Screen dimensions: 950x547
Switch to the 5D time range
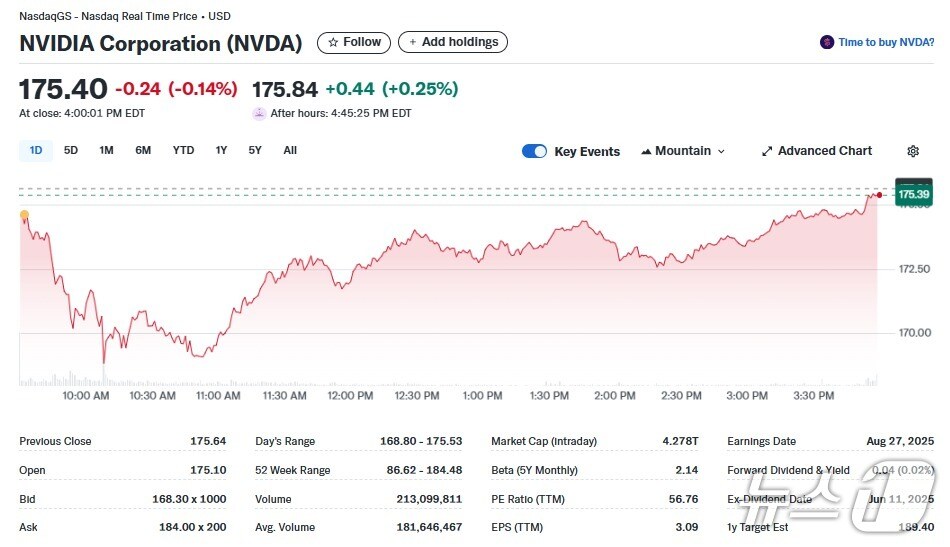pos(71,150)
